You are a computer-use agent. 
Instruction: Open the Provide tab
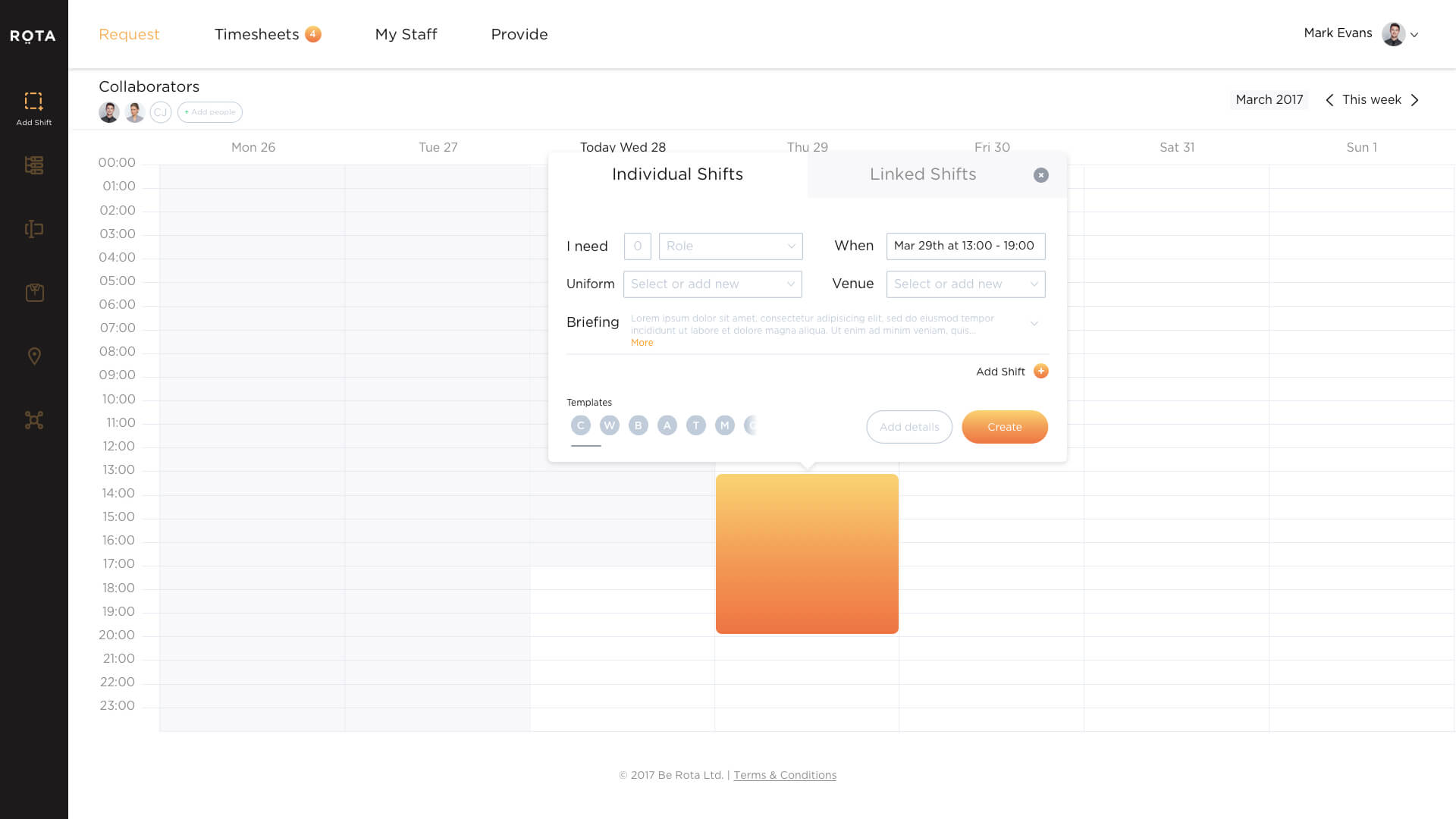pos(519,34)
